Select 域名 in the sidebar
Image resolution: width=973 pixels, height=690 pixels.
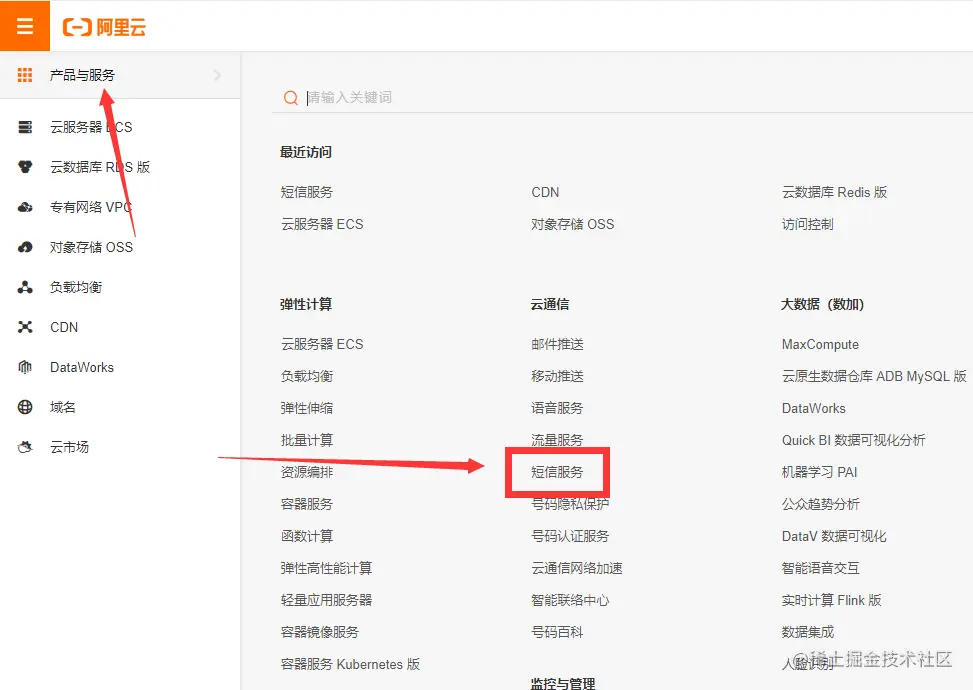(63, 407)
